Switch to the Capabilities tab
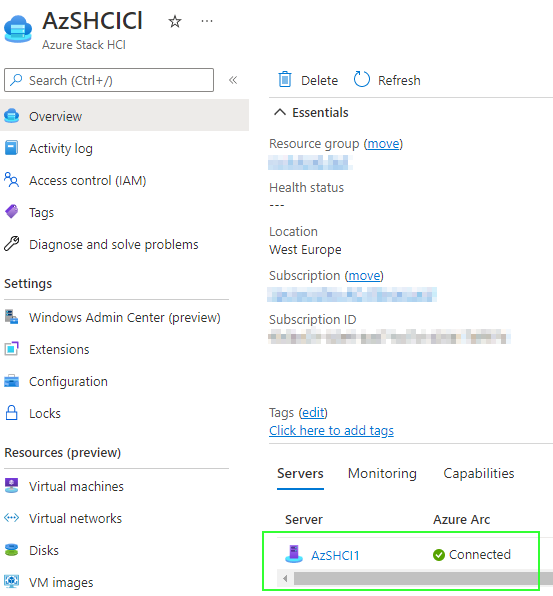This screenshot has width=553, height=596. click(x=479, y=473)
